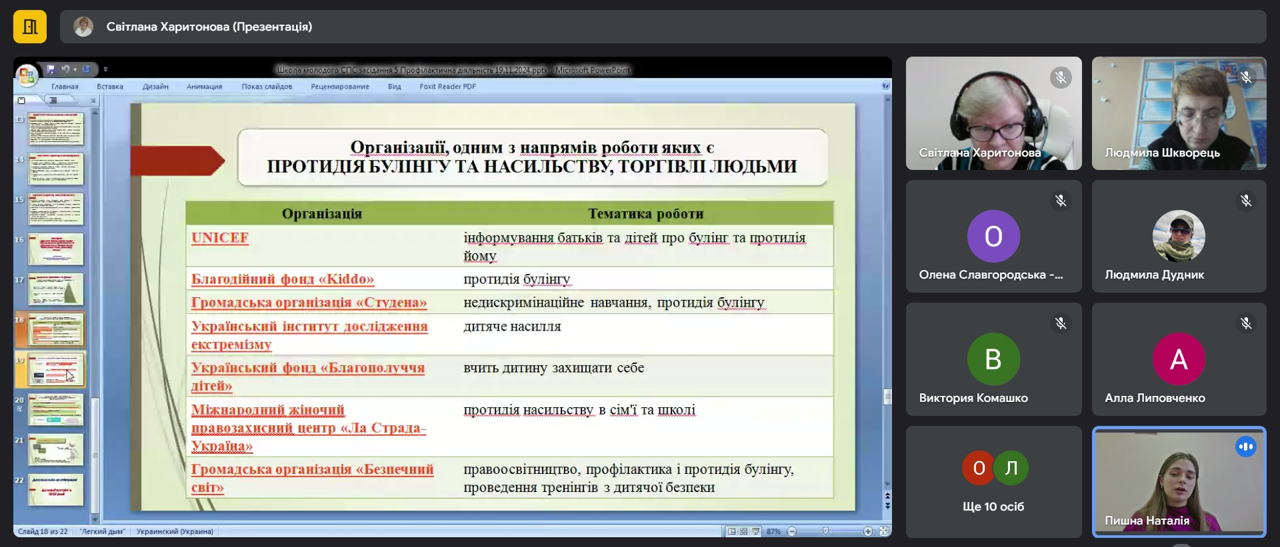Select the Foxit Reader PDF ribbon tab
Image resolution: width=1280 pixels, height=547 pixels.
click(448, 87)
